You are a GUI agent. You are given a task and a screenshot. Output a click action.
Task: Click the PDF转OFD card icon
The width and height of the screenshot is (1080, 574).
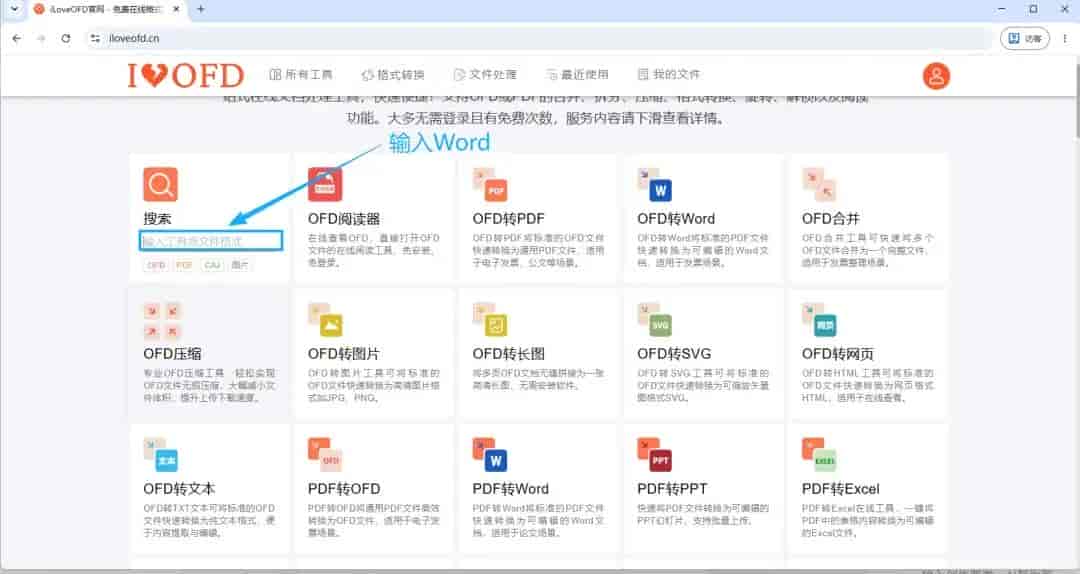pyautogui.click(x=325, y=454)
